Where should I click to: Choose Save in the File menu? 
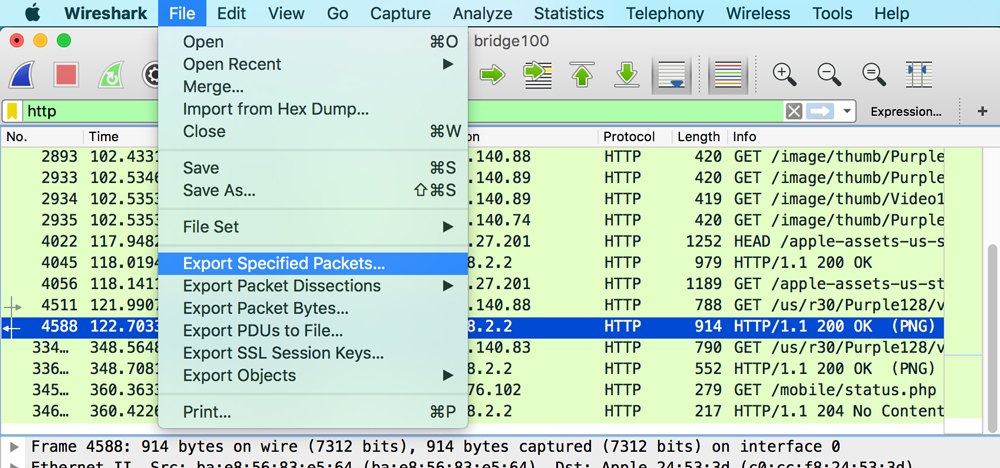(x=313, y=168)
